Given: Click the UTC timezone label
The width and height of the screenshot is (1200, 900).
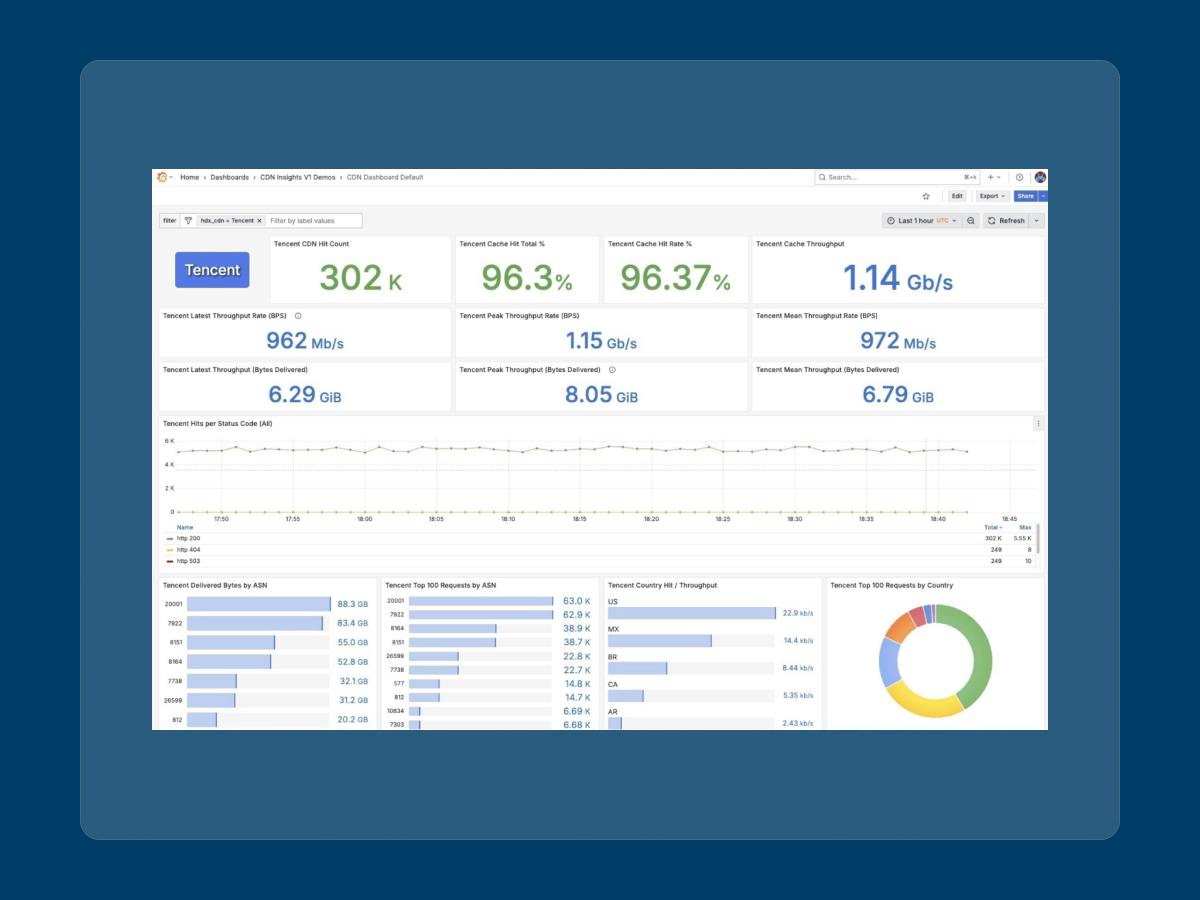Looking at the screenshot, I should click(942, 220).
